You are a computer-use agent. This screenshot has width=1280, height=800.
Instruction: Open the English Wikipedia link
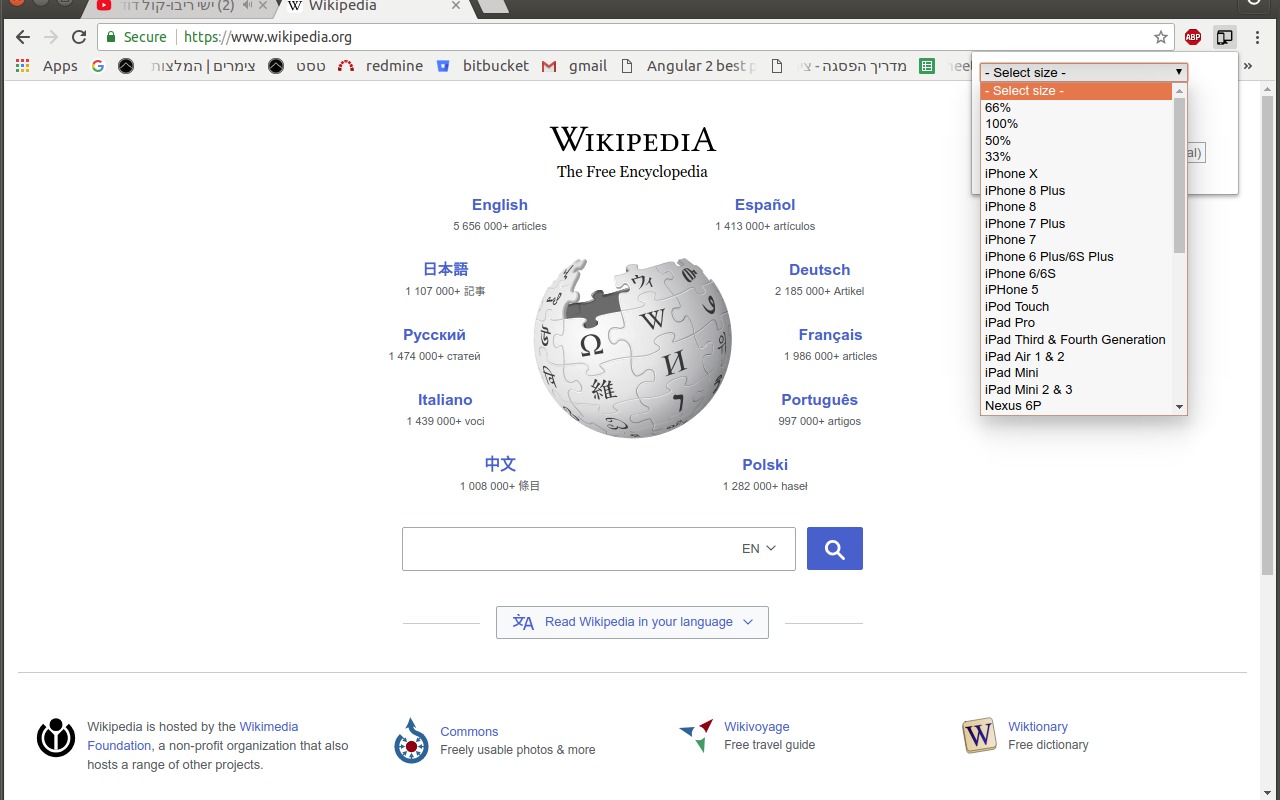coord(499,205)
